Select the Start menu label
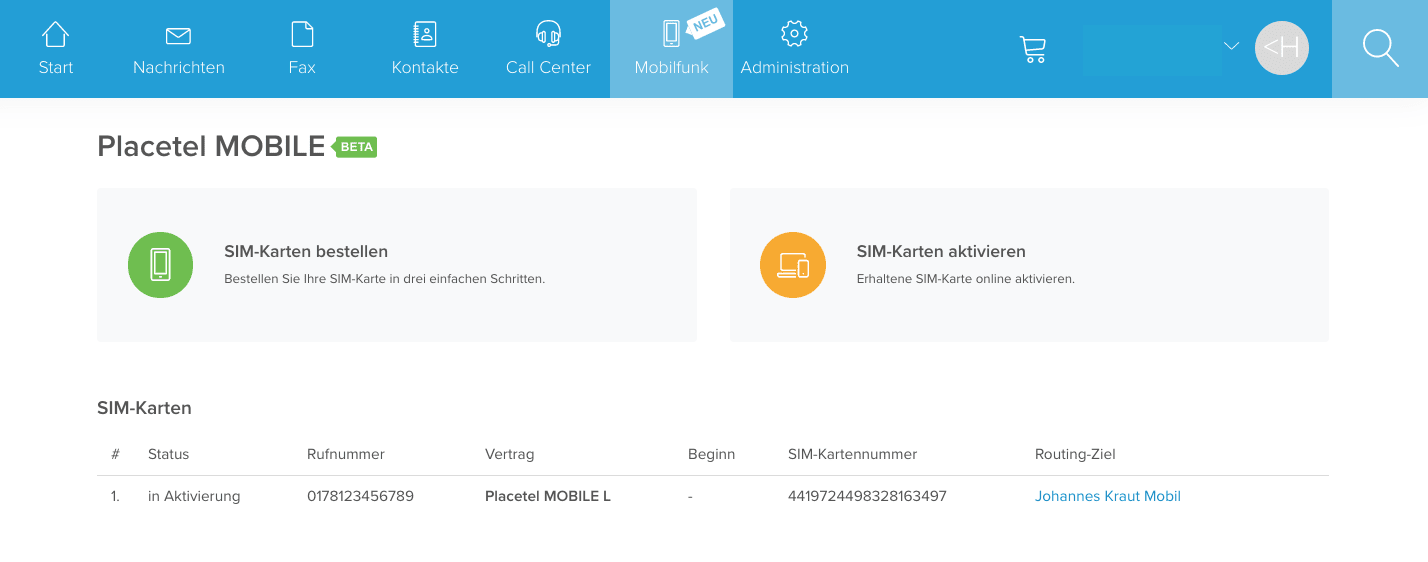The height and width of the screenshot is (562, 1428). (x=56, y=68)
